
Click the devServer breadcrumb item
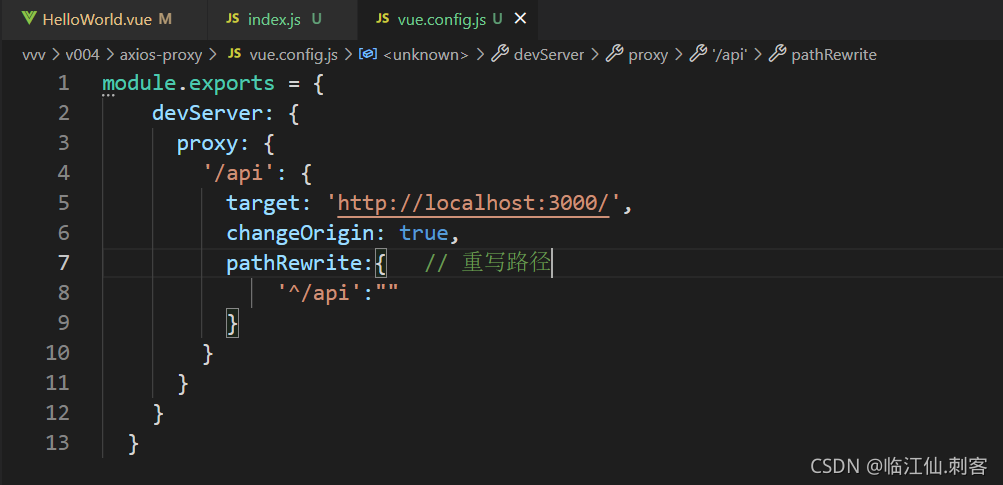click(549, 55)
